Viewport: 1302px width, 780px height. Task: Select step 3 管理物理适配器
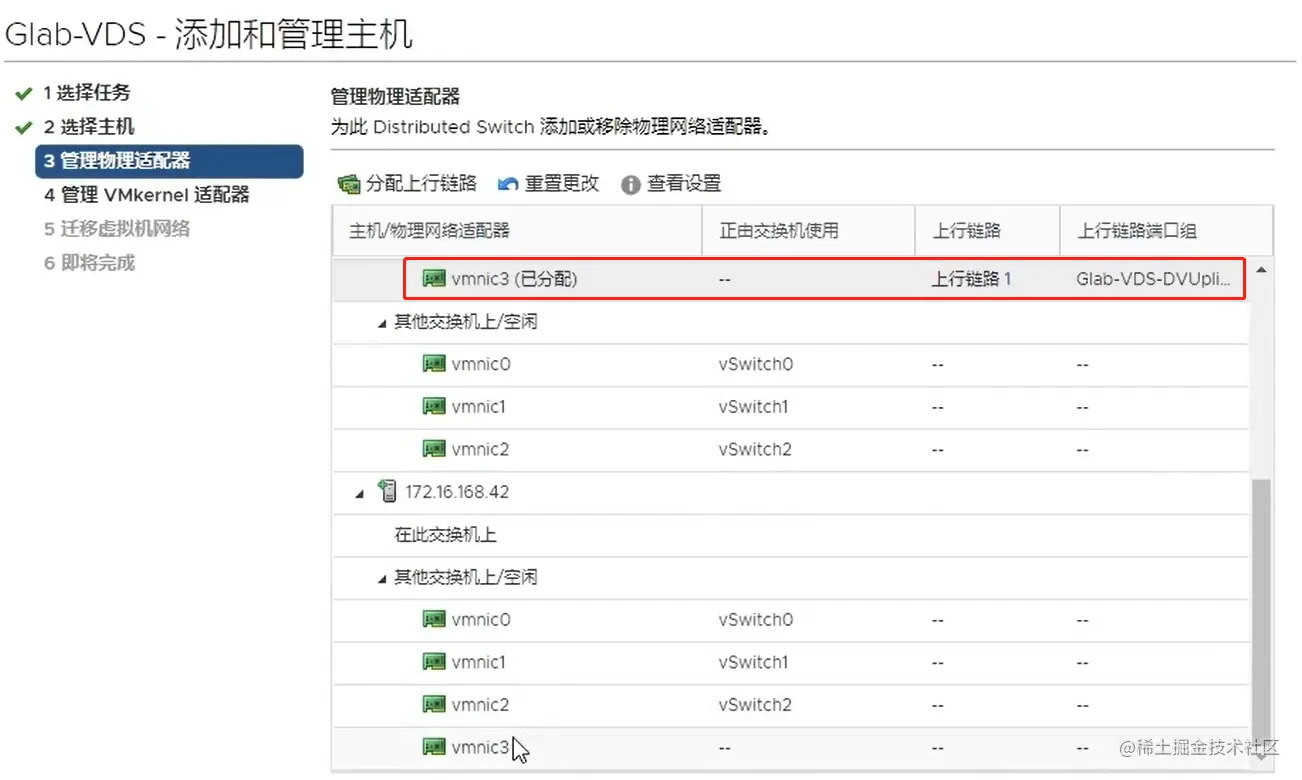[169, 161]
